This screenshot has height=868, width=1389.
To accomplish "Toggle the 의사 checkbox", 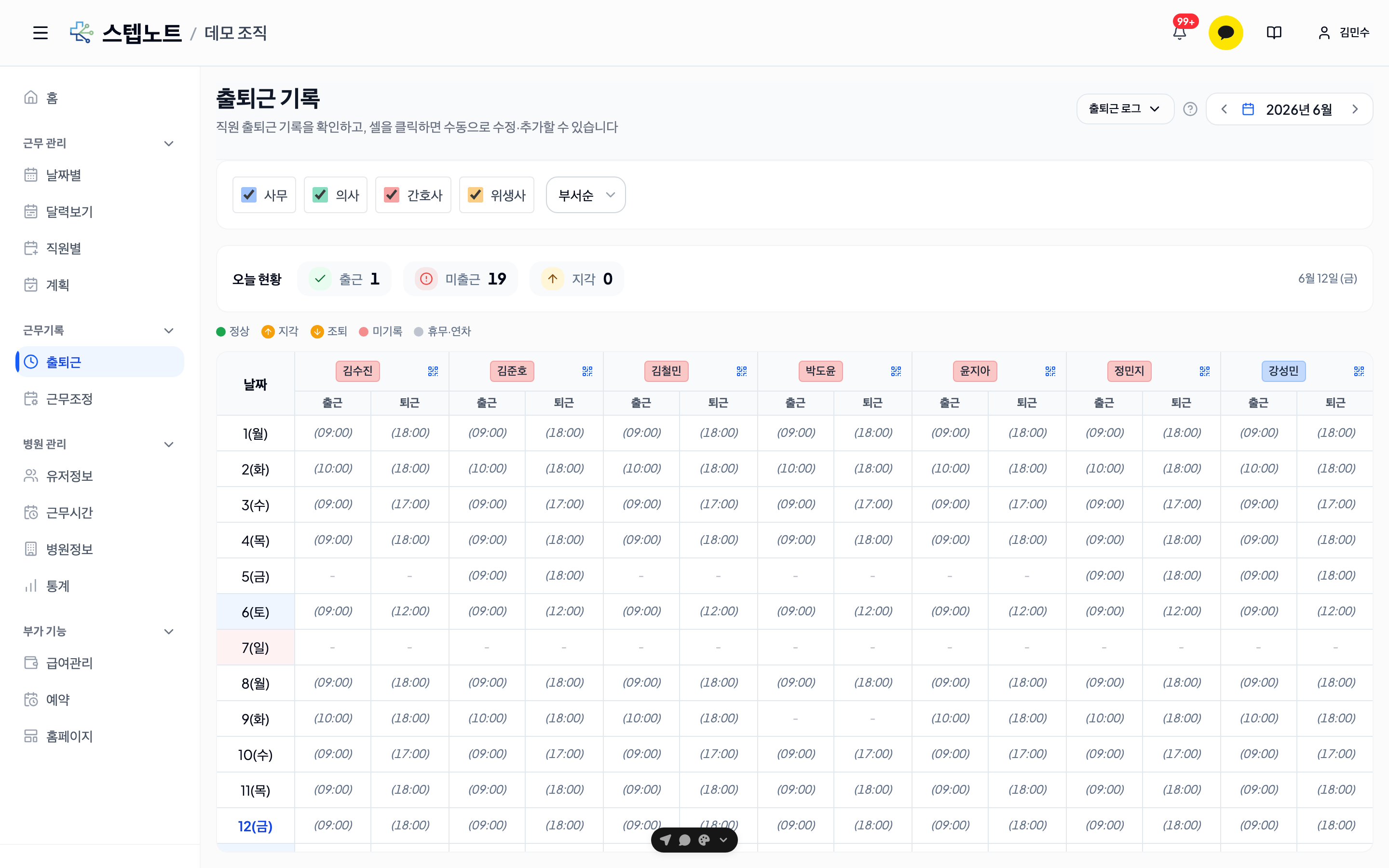I will (320, 195).
